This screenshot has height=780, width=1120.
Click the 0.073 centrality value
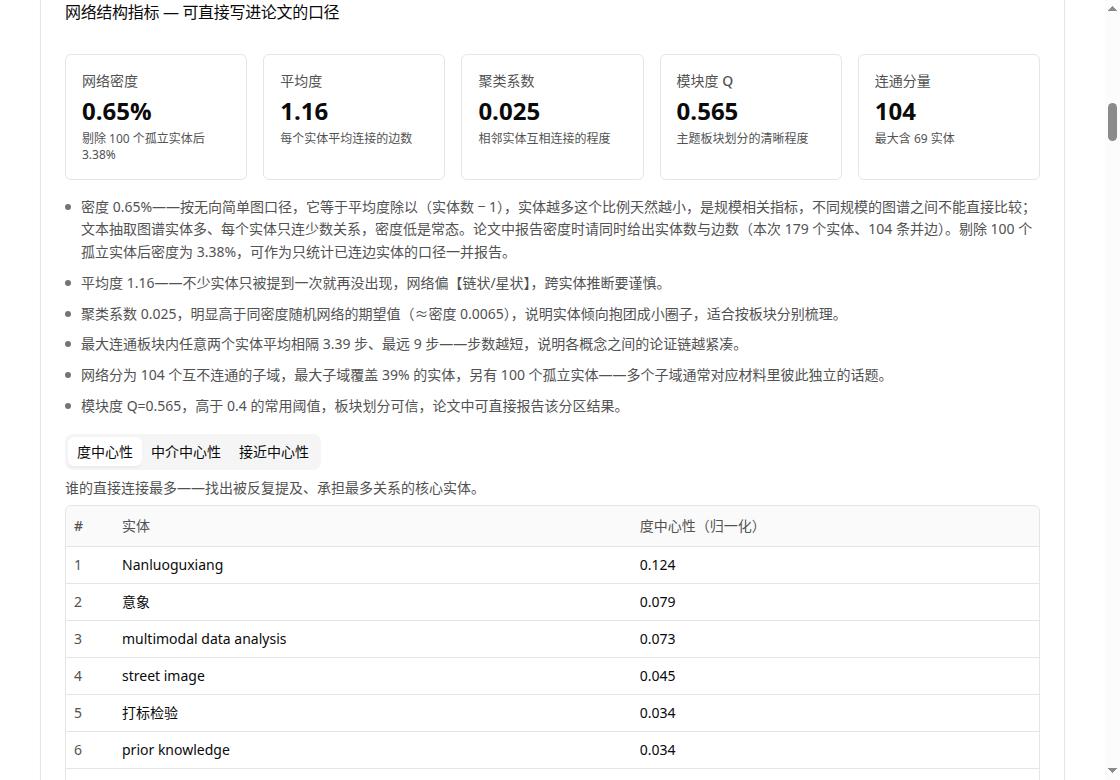[657, 639]
